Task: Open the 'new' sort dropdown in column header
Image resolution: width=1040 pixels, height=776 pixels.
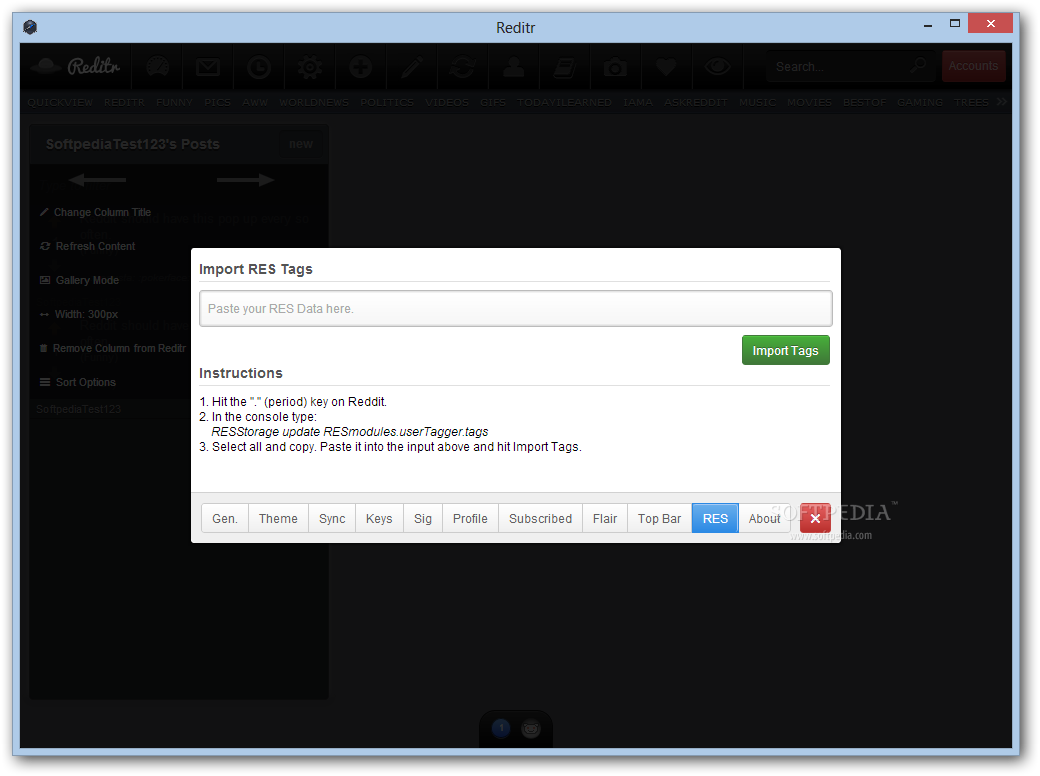Action: pyautogui.click(x=301, y=144)
